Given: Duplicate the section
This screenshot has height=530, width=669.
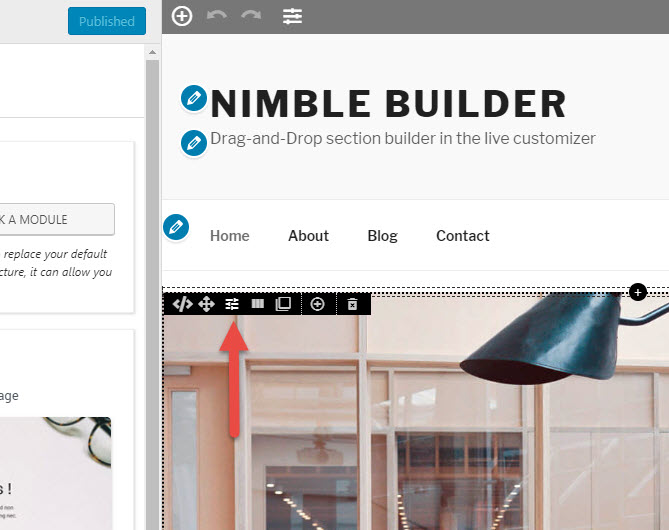Looking at the screenshot, I should pos(283,304).
